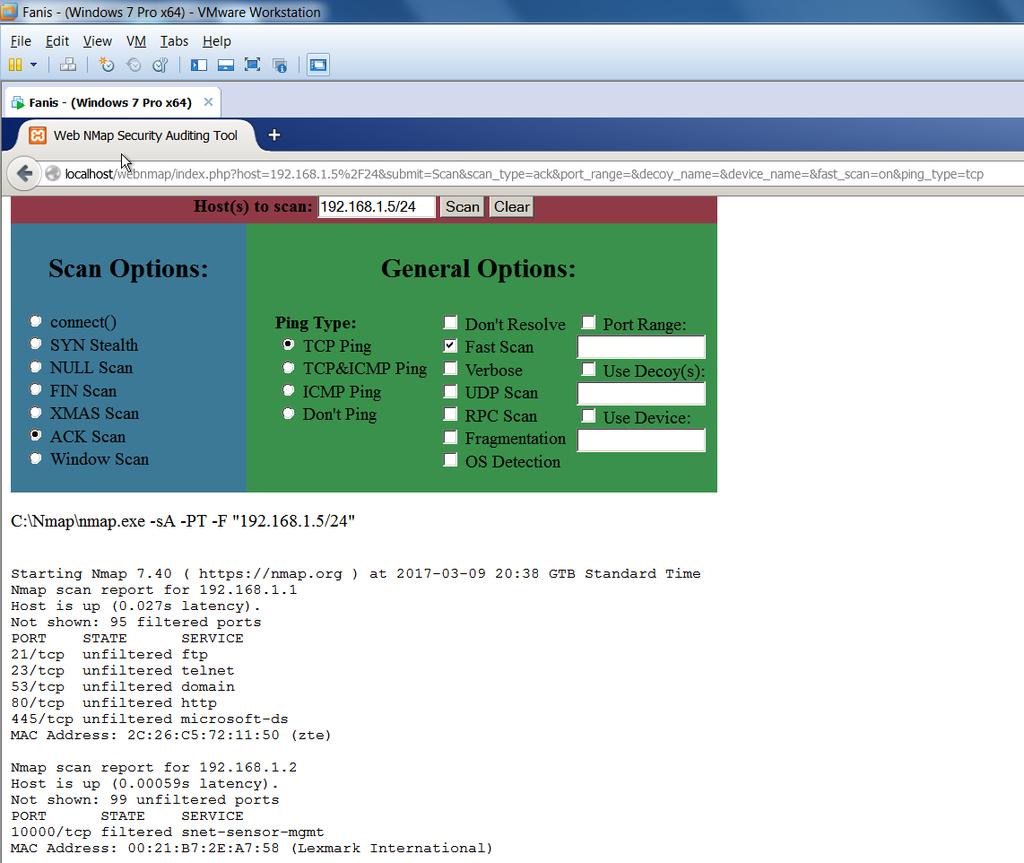Toggle the console view button
This screenshot has width=1024, height=863.
[318, 65]
